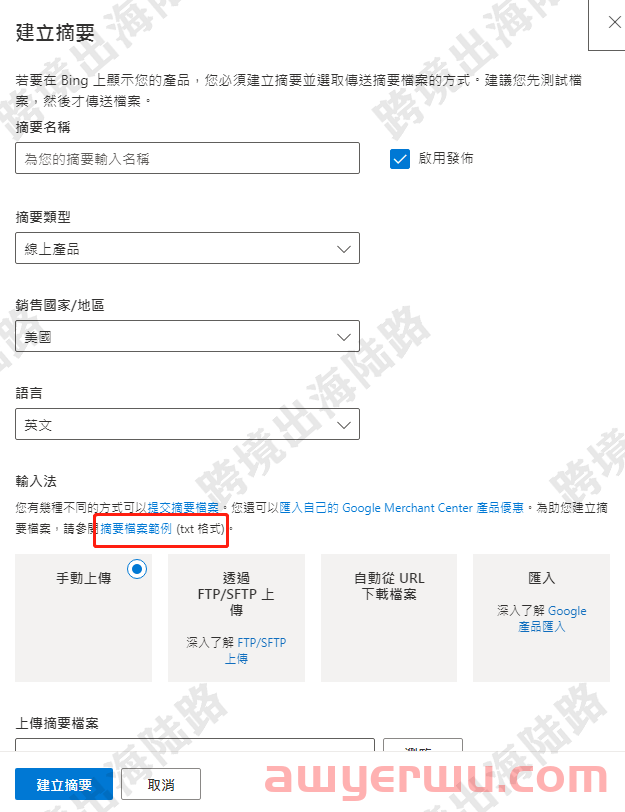The height and width of the screenshot is (812, 625).
Task: Open the 語言 dropdown showing 英文
Action: [x=187, y=424]
